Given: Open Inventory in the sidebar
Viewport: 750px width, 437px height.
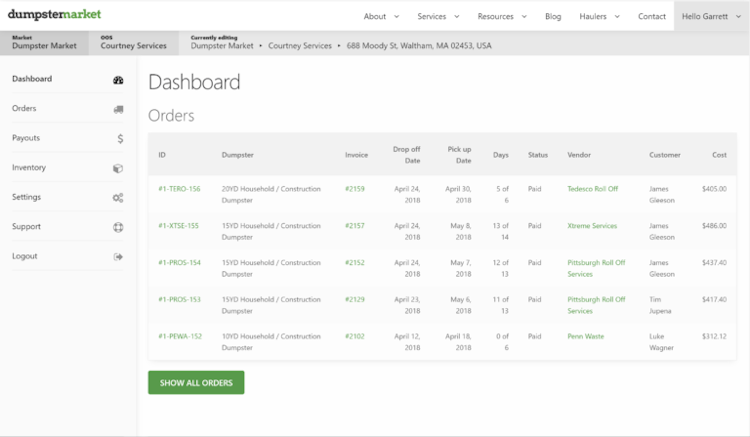Looking at the screenshot, I should pos(29,167).
